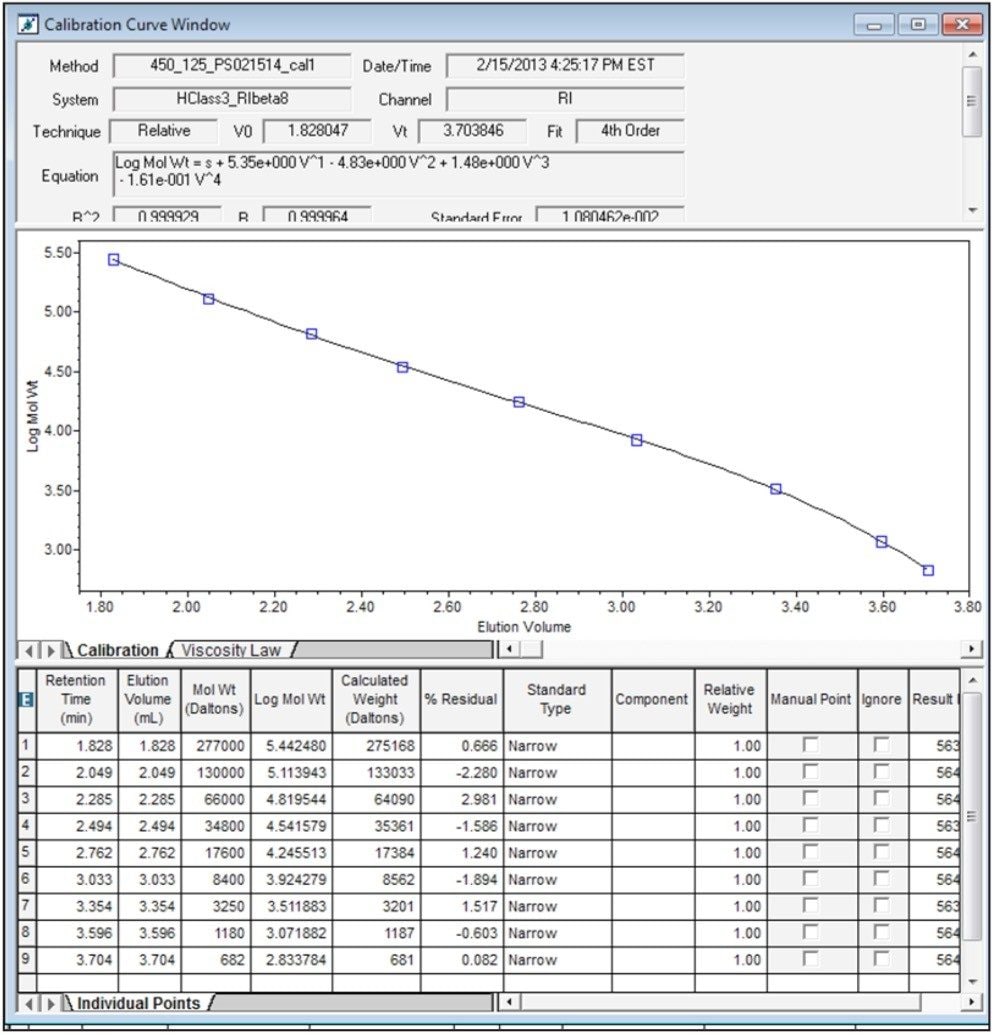Click the Retention Time column header
994x1035 pixels.
tap(77, 700)
